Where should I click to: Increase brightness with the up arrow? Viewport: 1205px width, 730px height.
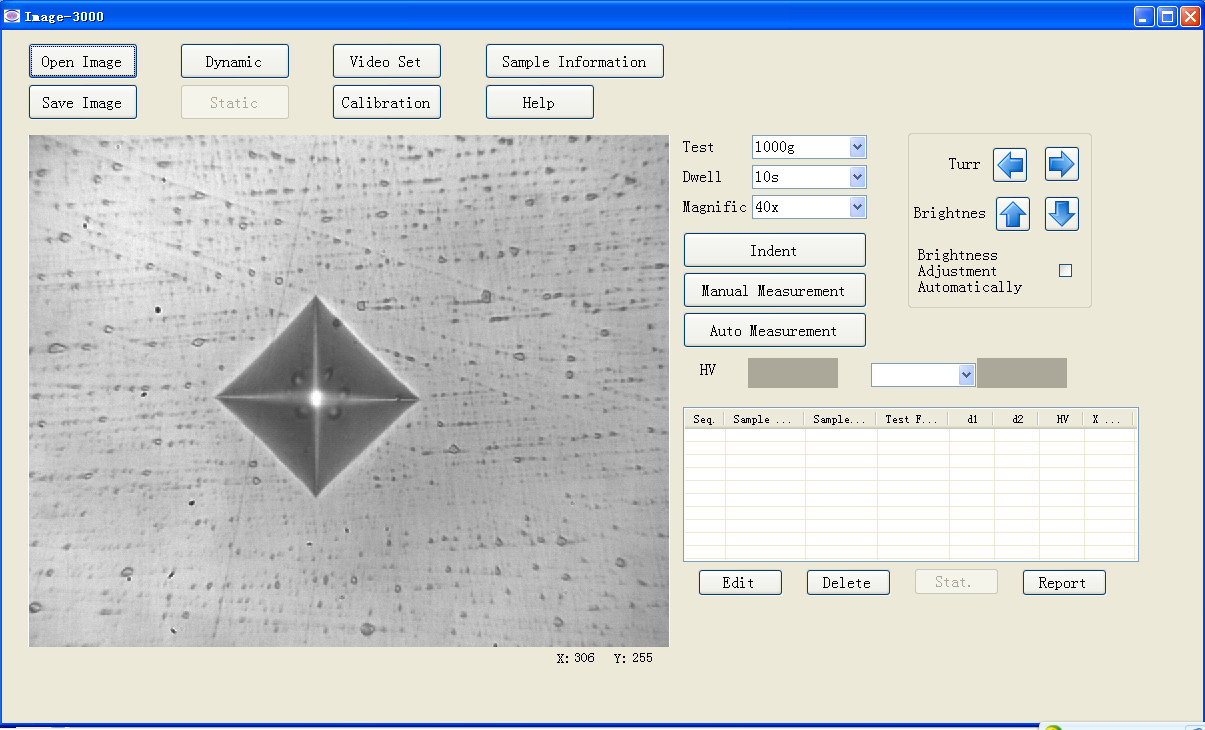click(x=1013, y=214)
